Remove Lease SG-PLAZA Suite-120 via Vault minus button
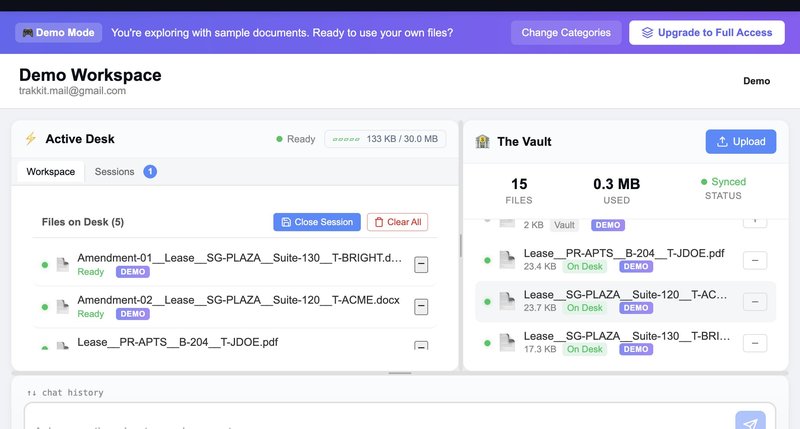Image resolution: width=800 pixels, height=429 pixels. (755, 301)
